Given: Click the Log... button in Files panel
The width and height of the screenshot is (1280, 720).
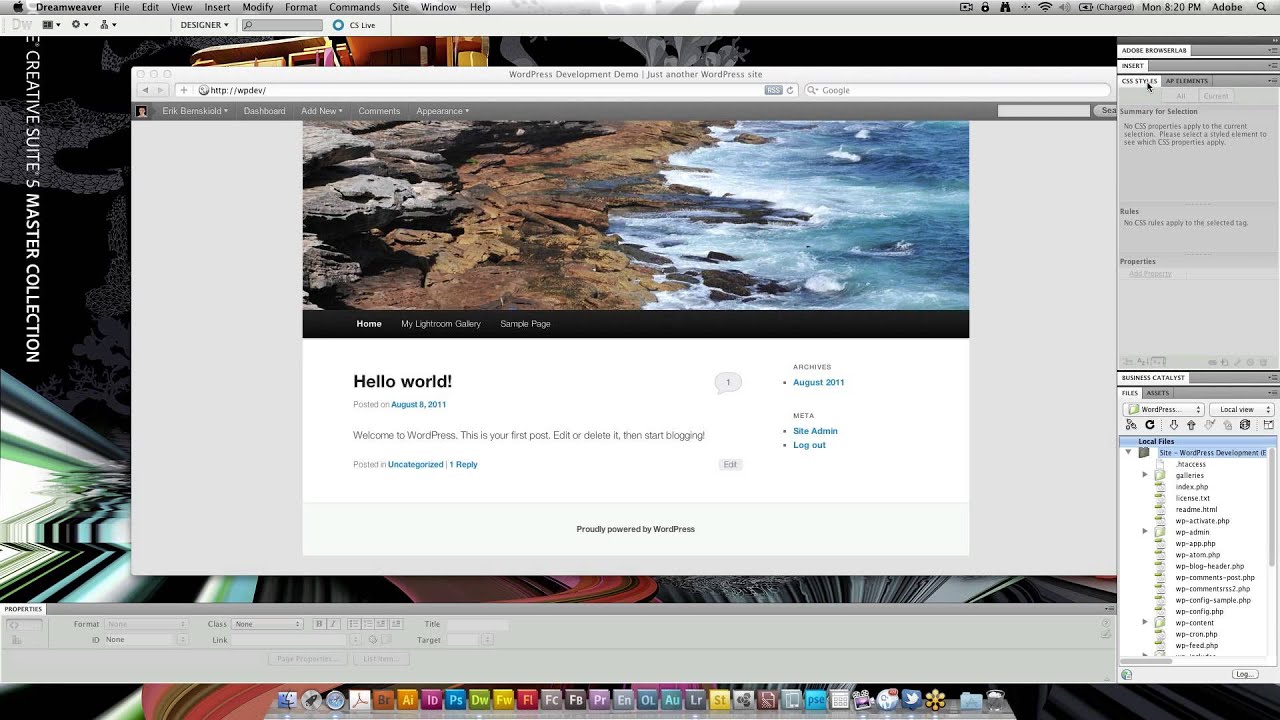Looking at the screenshot, I should point(1245,674).
